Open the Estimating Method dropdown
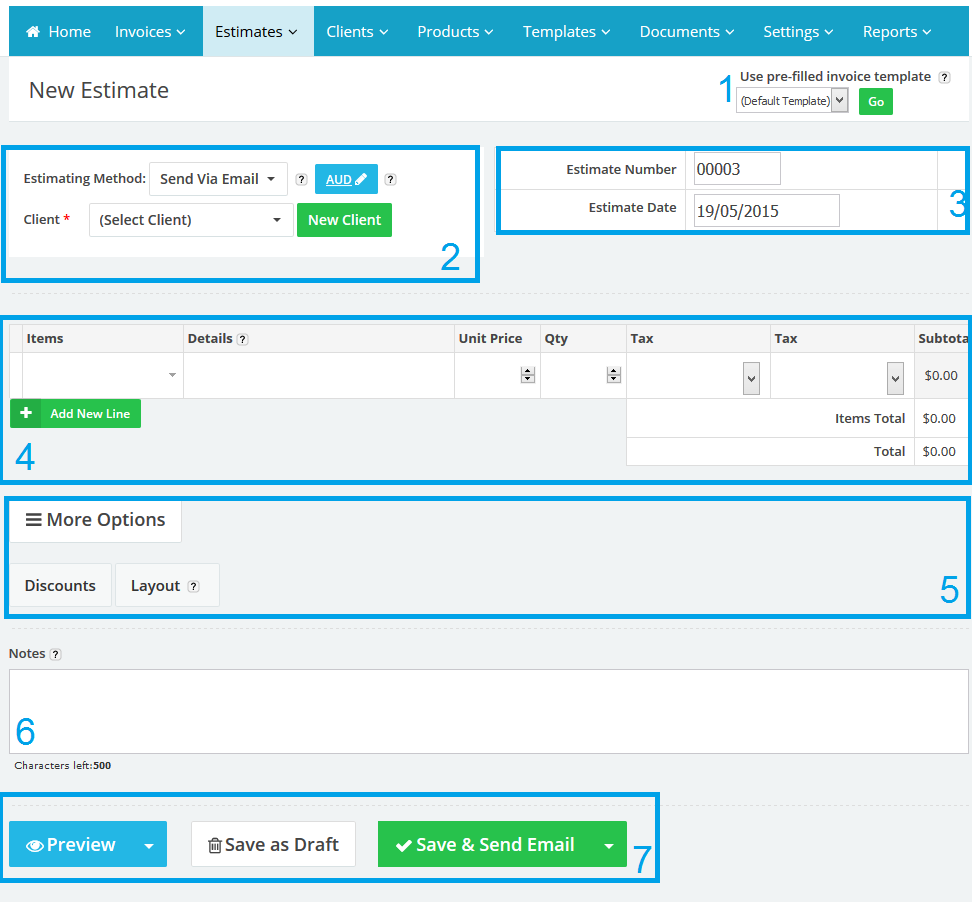Screen dimensions: 972x902 pyautogui.click(x=218, y=179)
